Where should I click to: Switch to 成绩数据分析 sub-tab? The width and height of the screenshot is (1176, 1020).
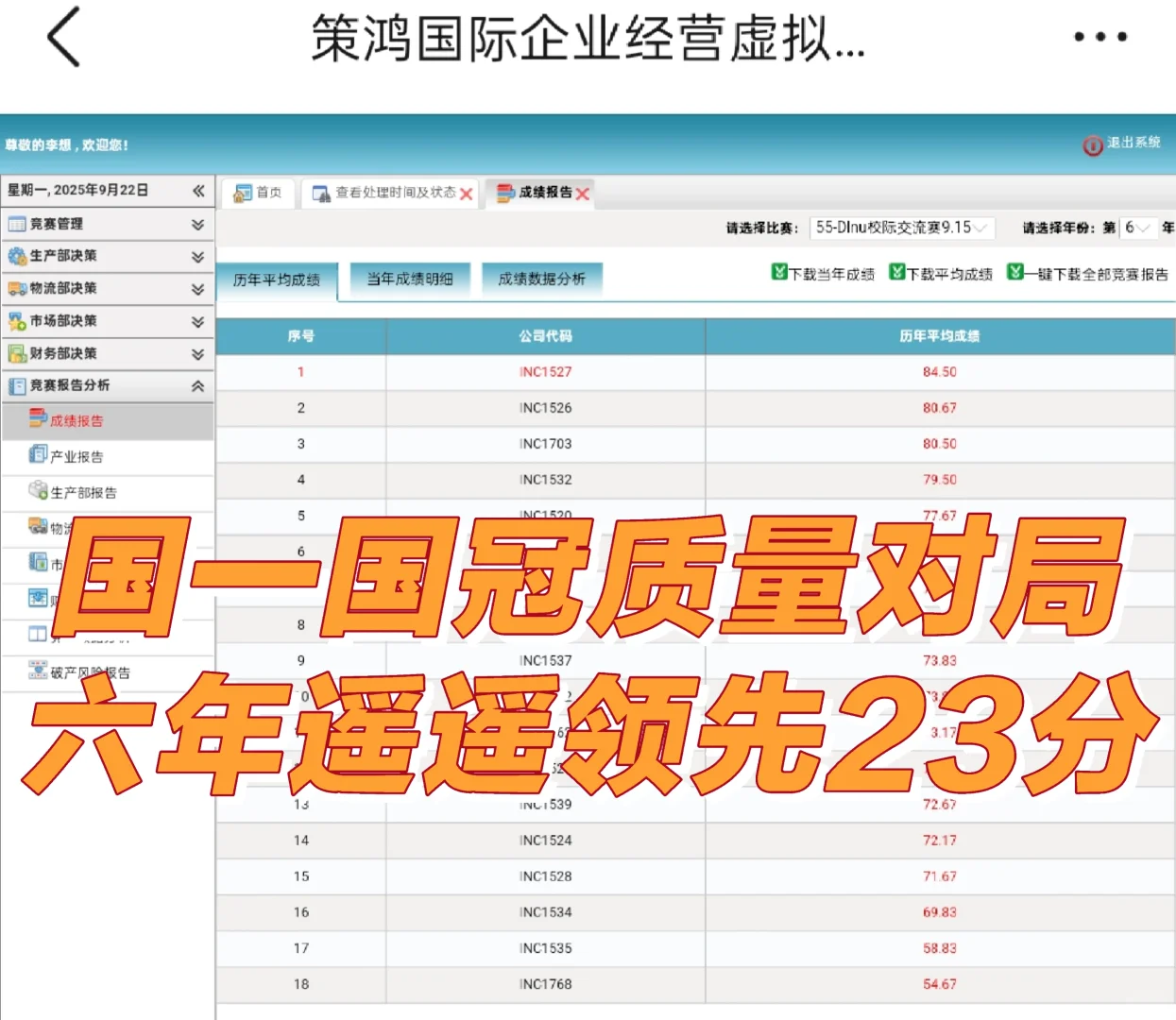point(542,279)
